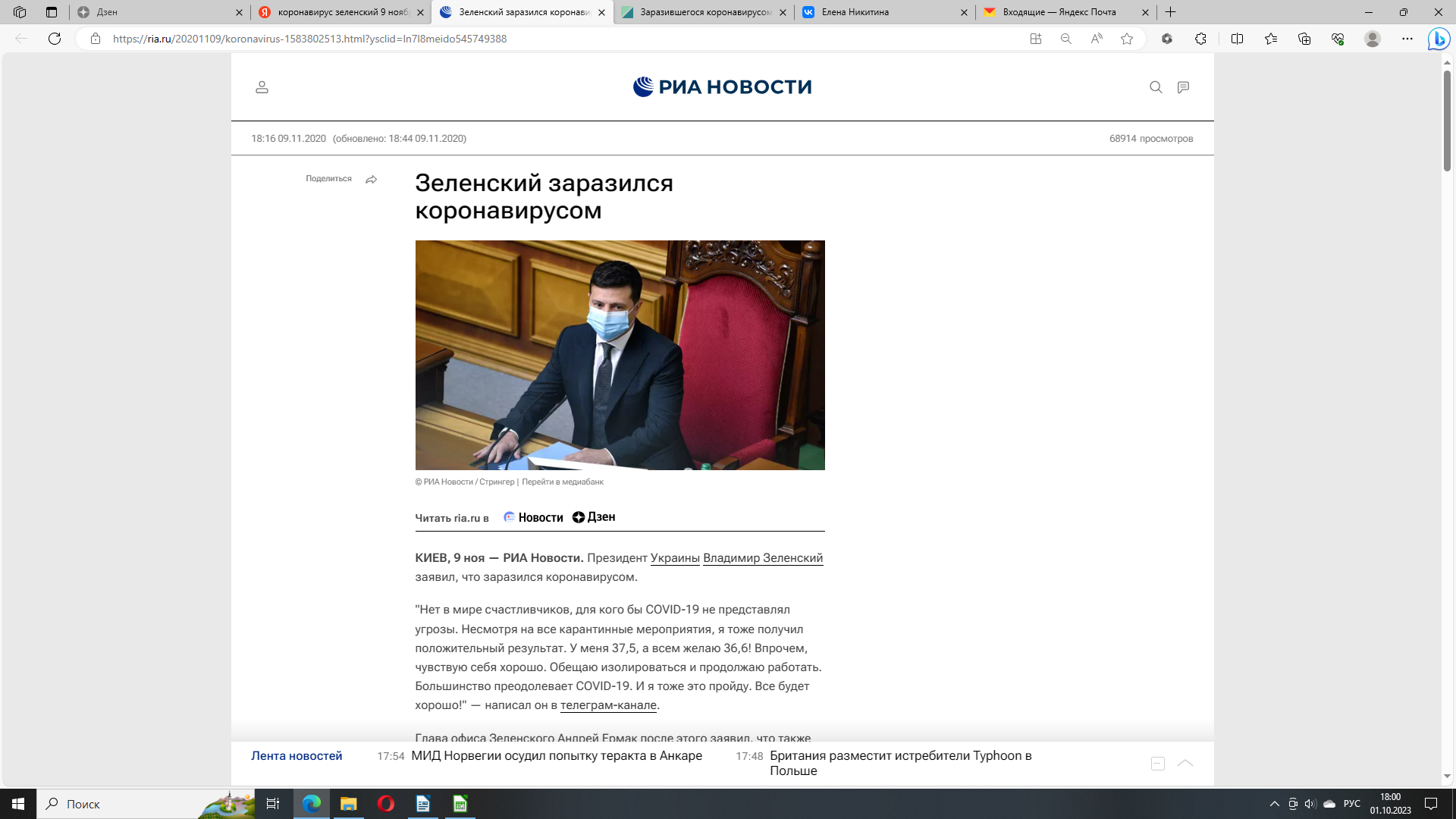1456x819 pixels.
Task: Switch to the Дзен tab
Action: click(159, 12)
